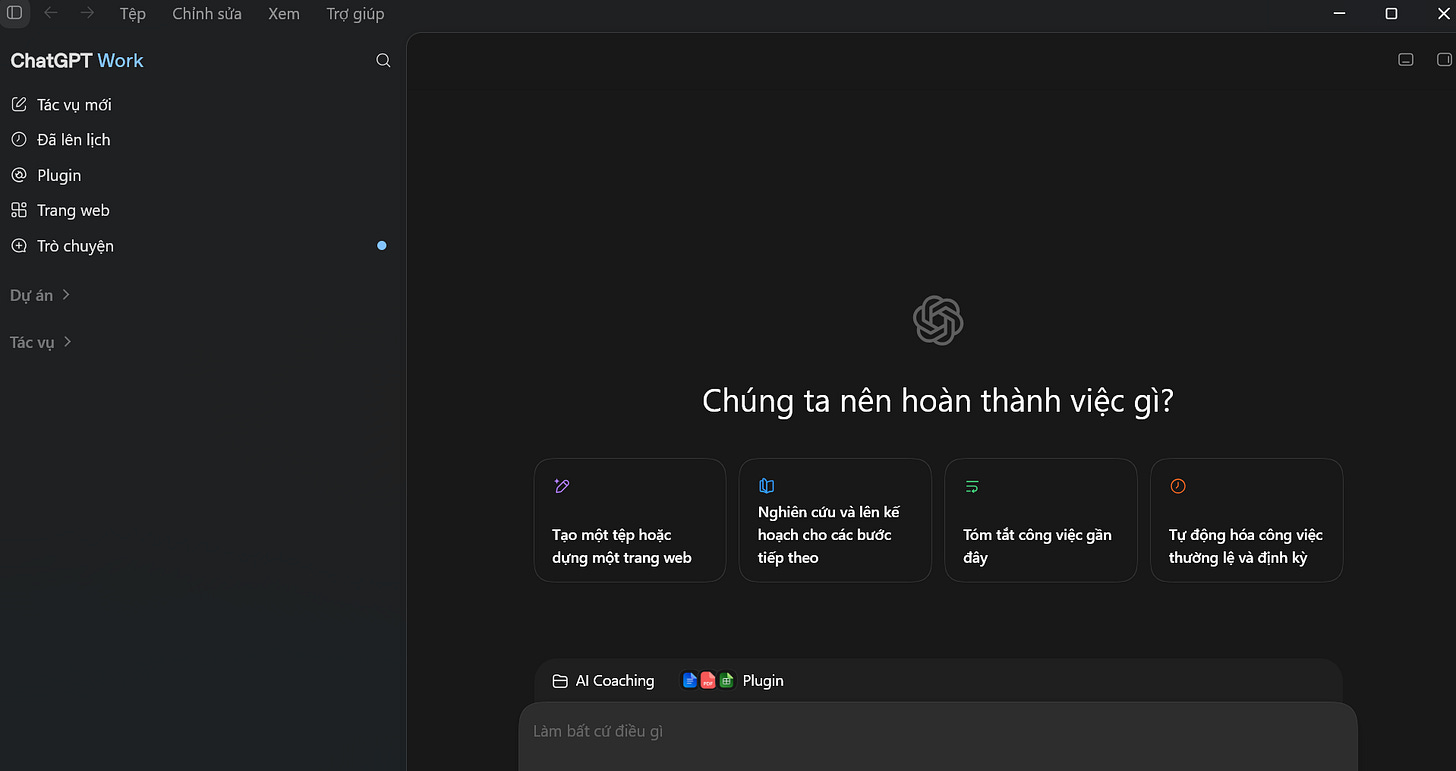Click the plugin file icons cluster
Screen dimensions: 1456x771
point(708,681)
